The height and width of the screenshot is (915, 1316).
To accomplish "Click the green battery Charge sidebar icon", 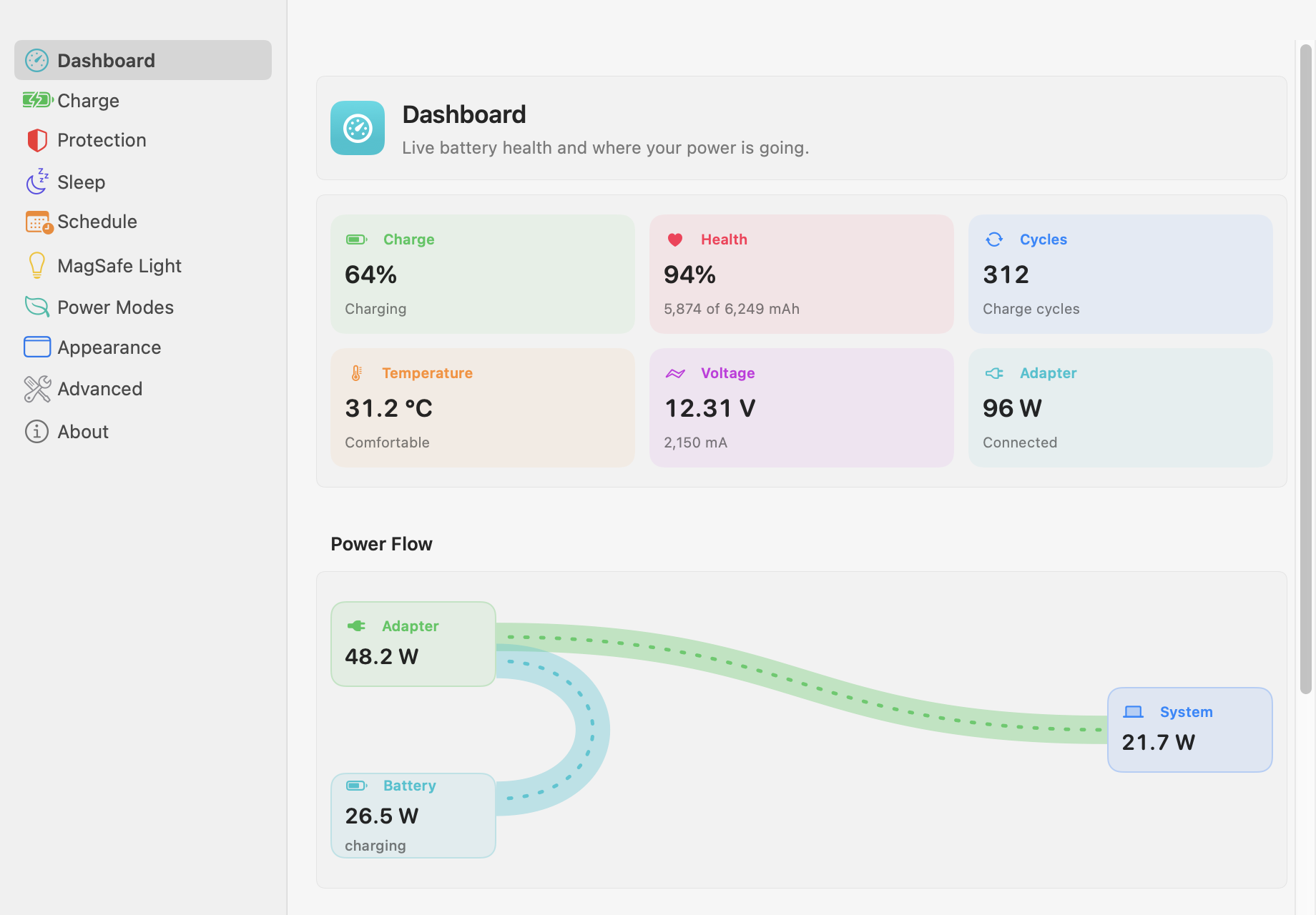I will click(38, 99).
